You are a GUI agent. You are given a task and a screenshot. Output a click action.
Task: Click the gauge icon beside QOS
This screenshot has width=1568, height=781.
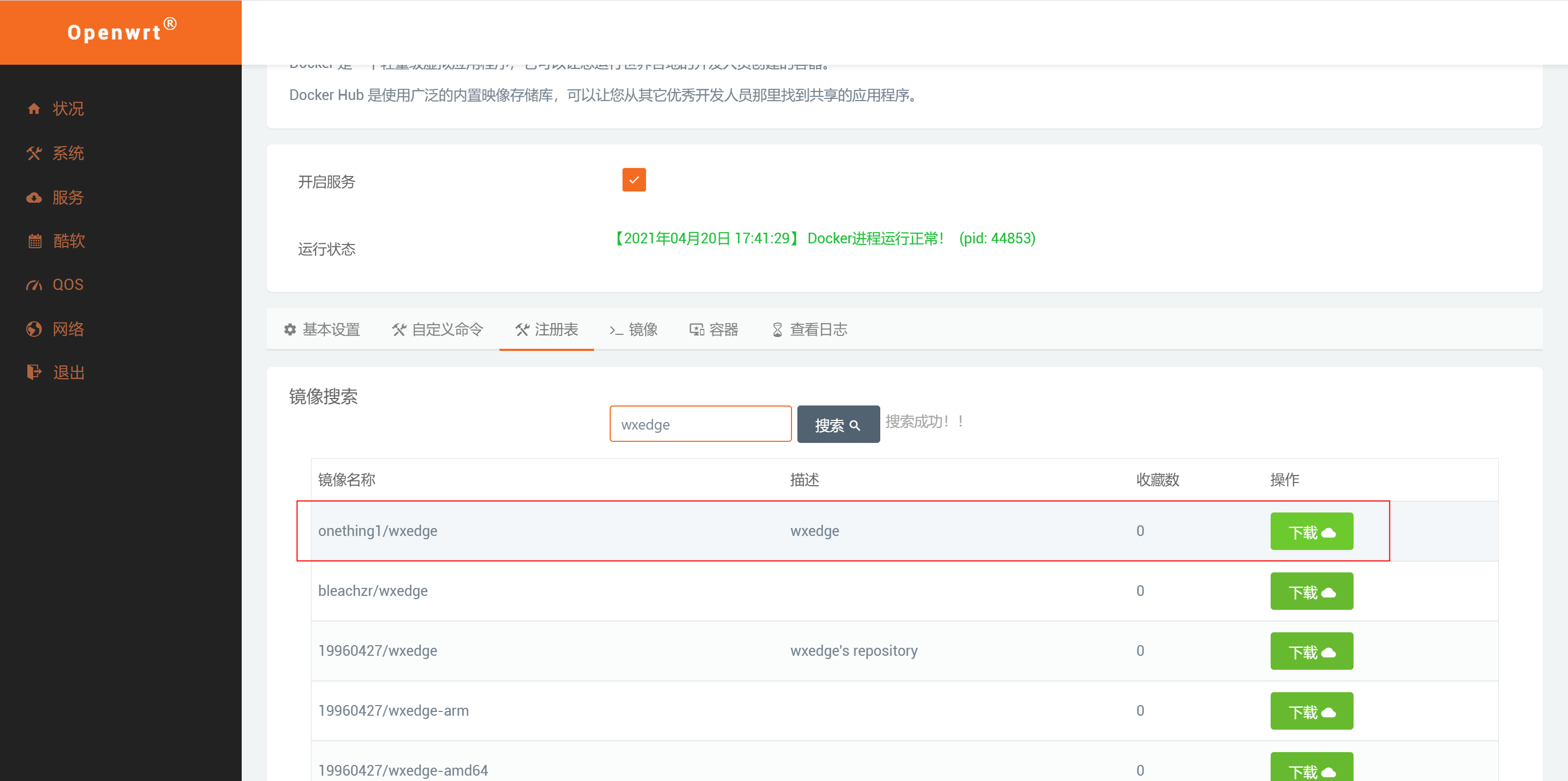(x=34, y=285)
